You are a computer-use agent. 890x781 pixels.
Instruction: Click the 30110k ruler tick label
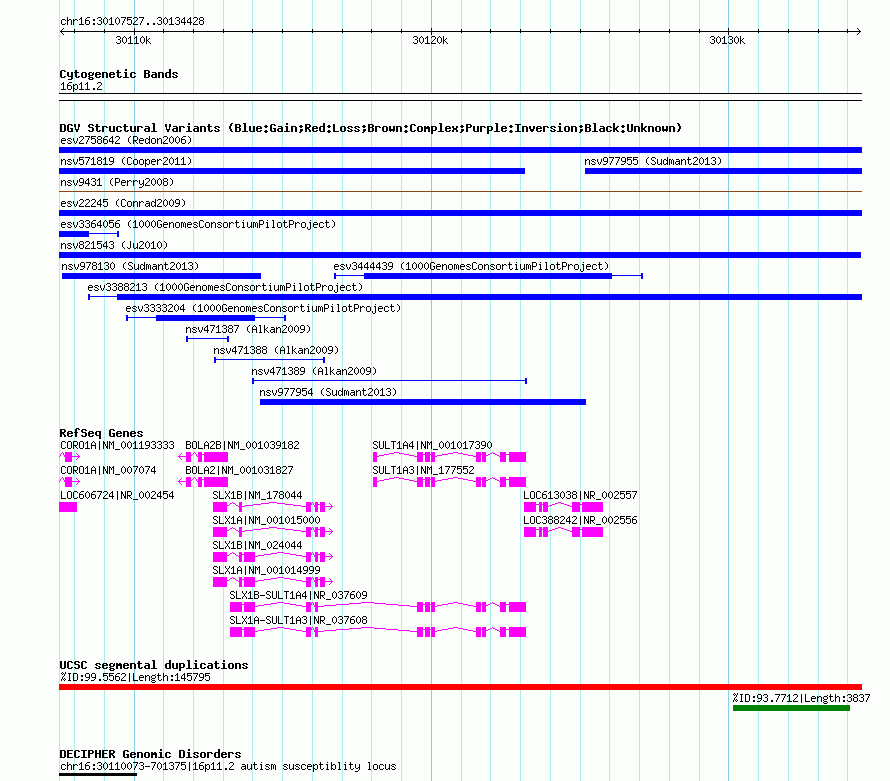pos(133,40)
